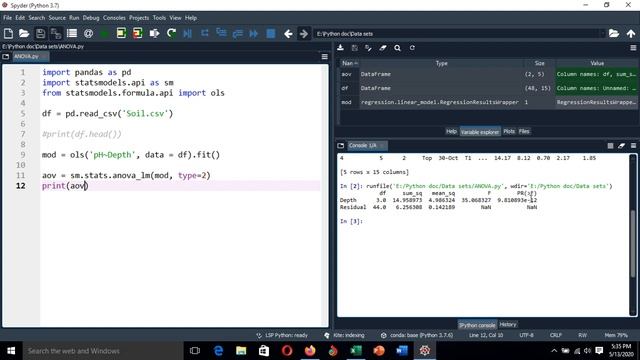Open the Edit menu
The image size is (640, 360).
[20, 18]
